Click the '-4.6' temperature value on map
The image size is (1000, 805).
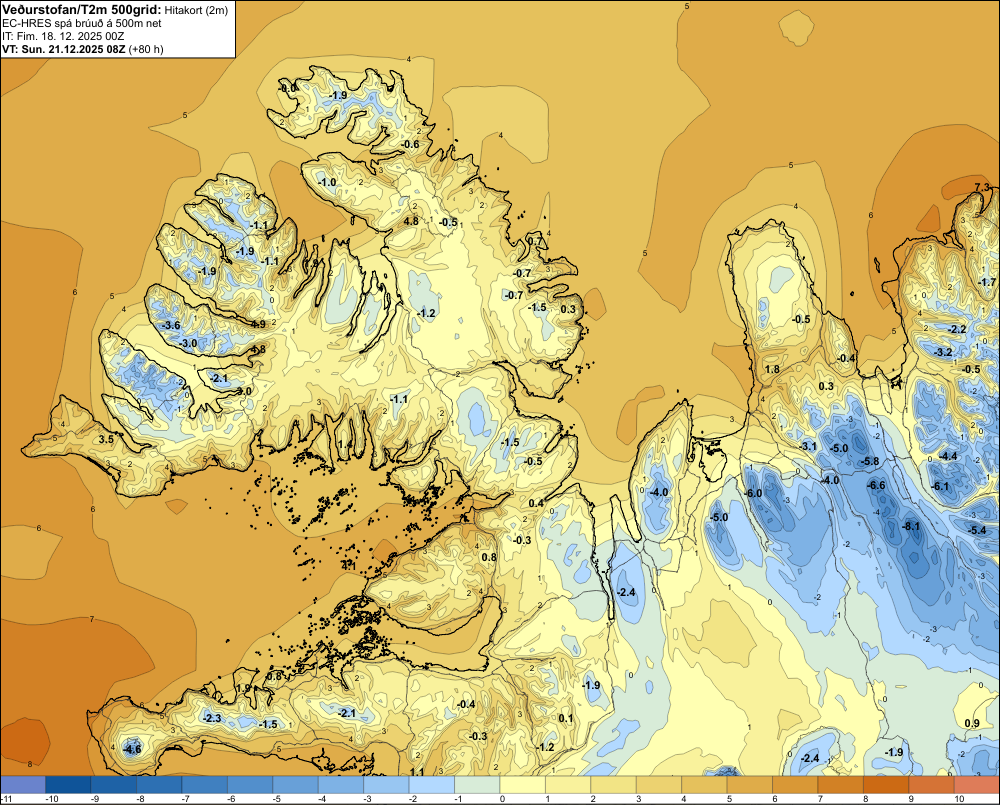tap(132, 749)
